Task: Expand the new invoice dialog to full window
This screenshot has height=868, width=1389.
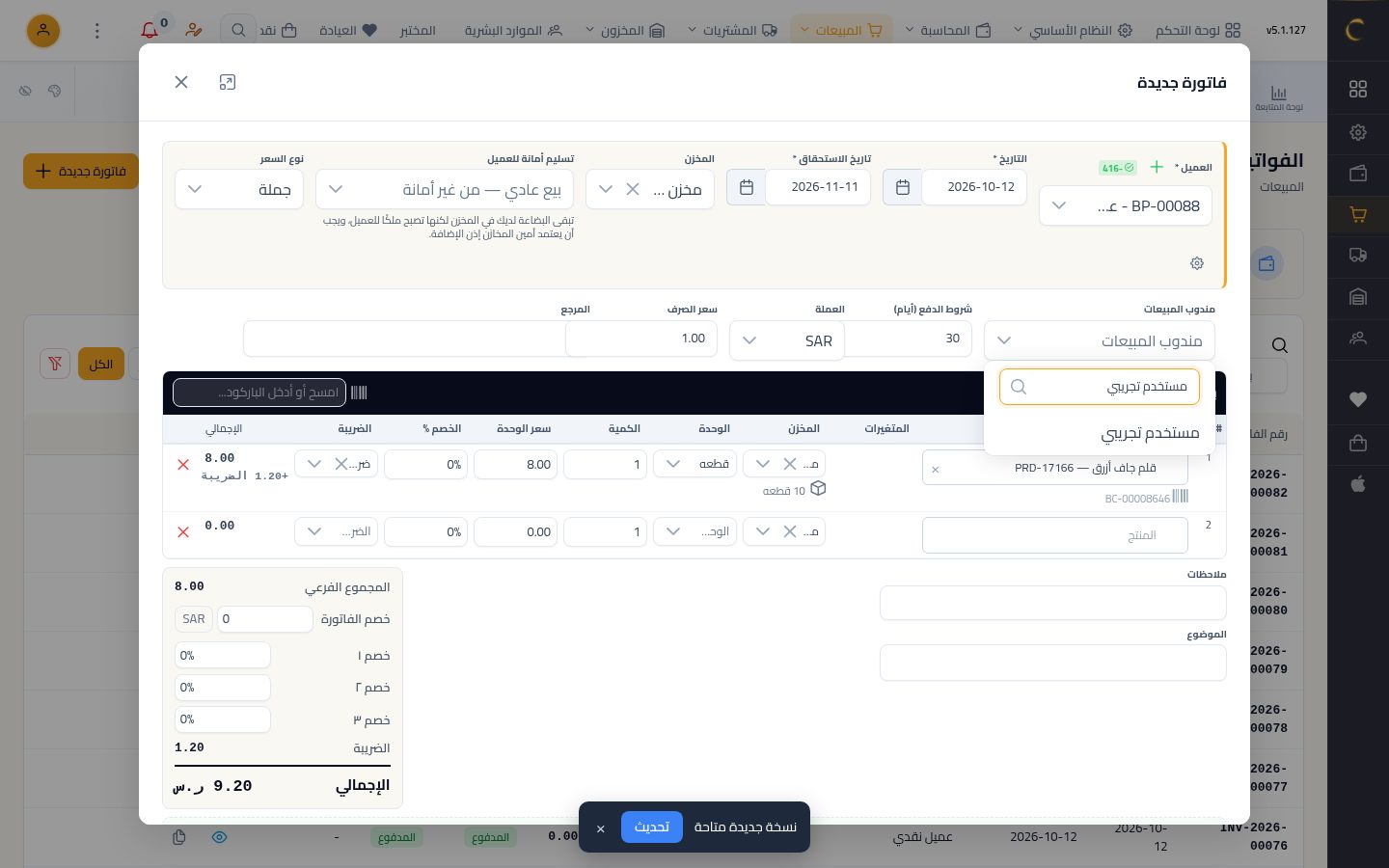Action: coord(228,82)
